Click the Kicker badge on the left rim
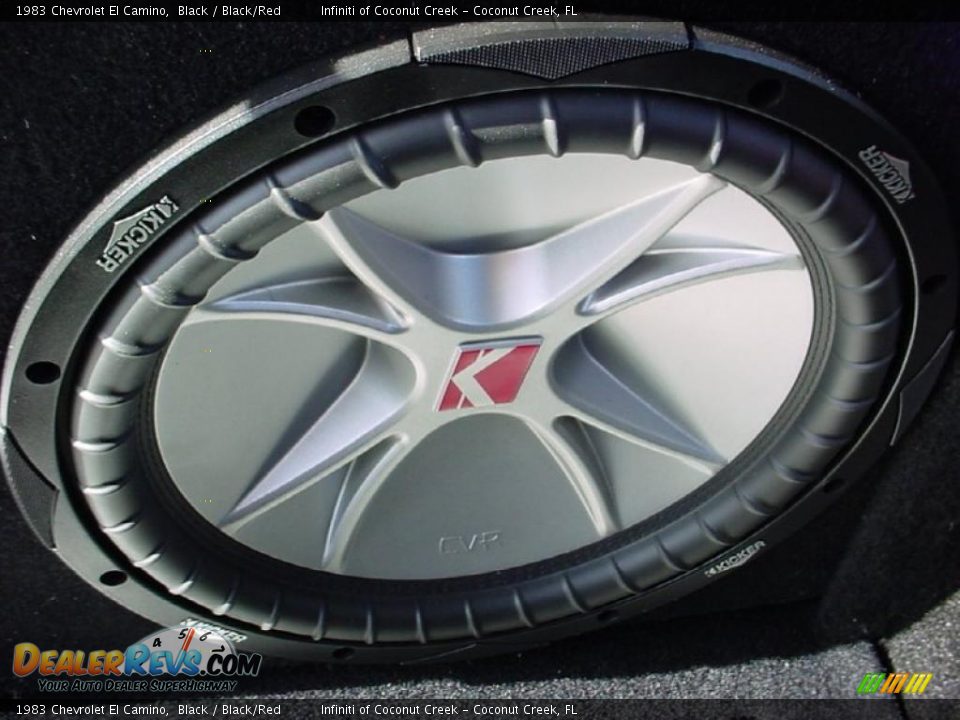 pos(137,233)
